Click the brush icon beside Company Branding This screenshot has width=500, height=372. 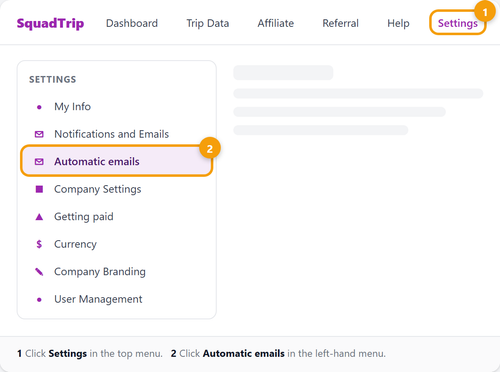click(39, 272)
